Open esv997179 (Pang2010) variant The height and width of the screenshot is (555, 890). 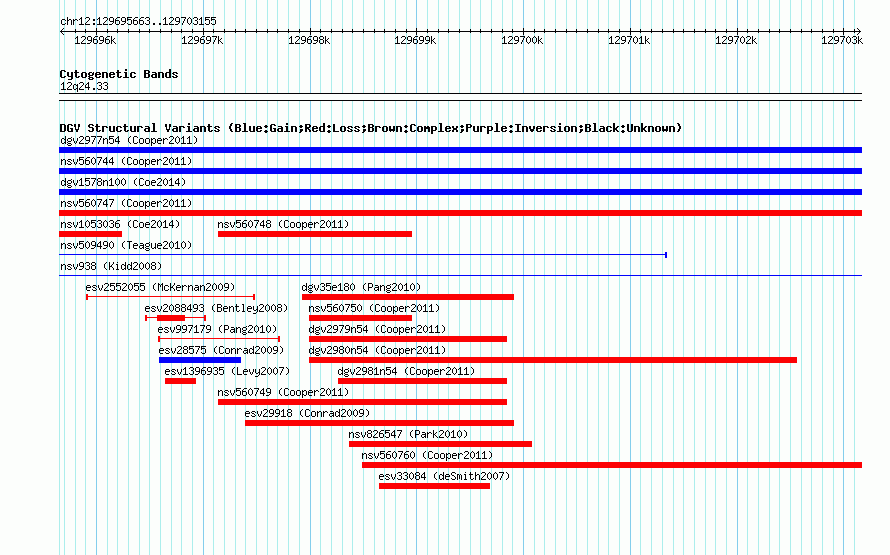pos(217,329)
